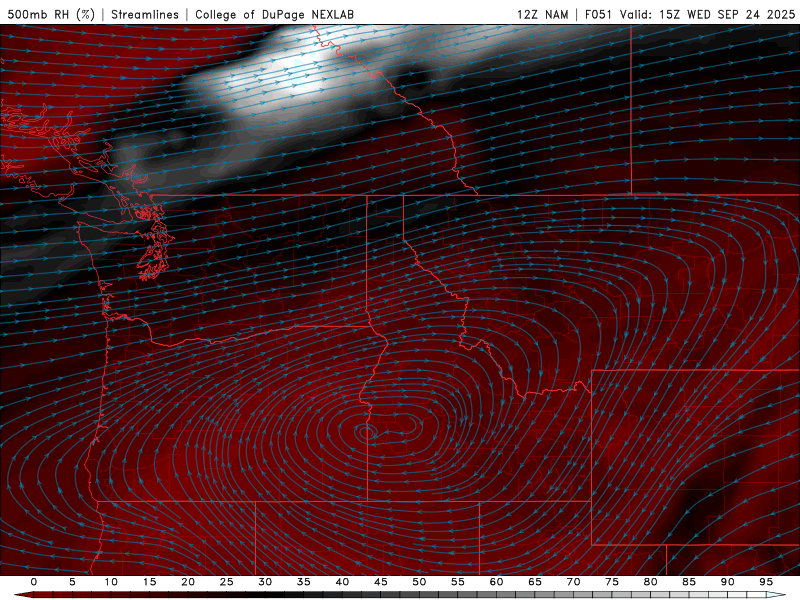This screenshot has height=600, width=800.
Task: Click the "12Z NAM" model run label
Action: [x=542, y=14]
